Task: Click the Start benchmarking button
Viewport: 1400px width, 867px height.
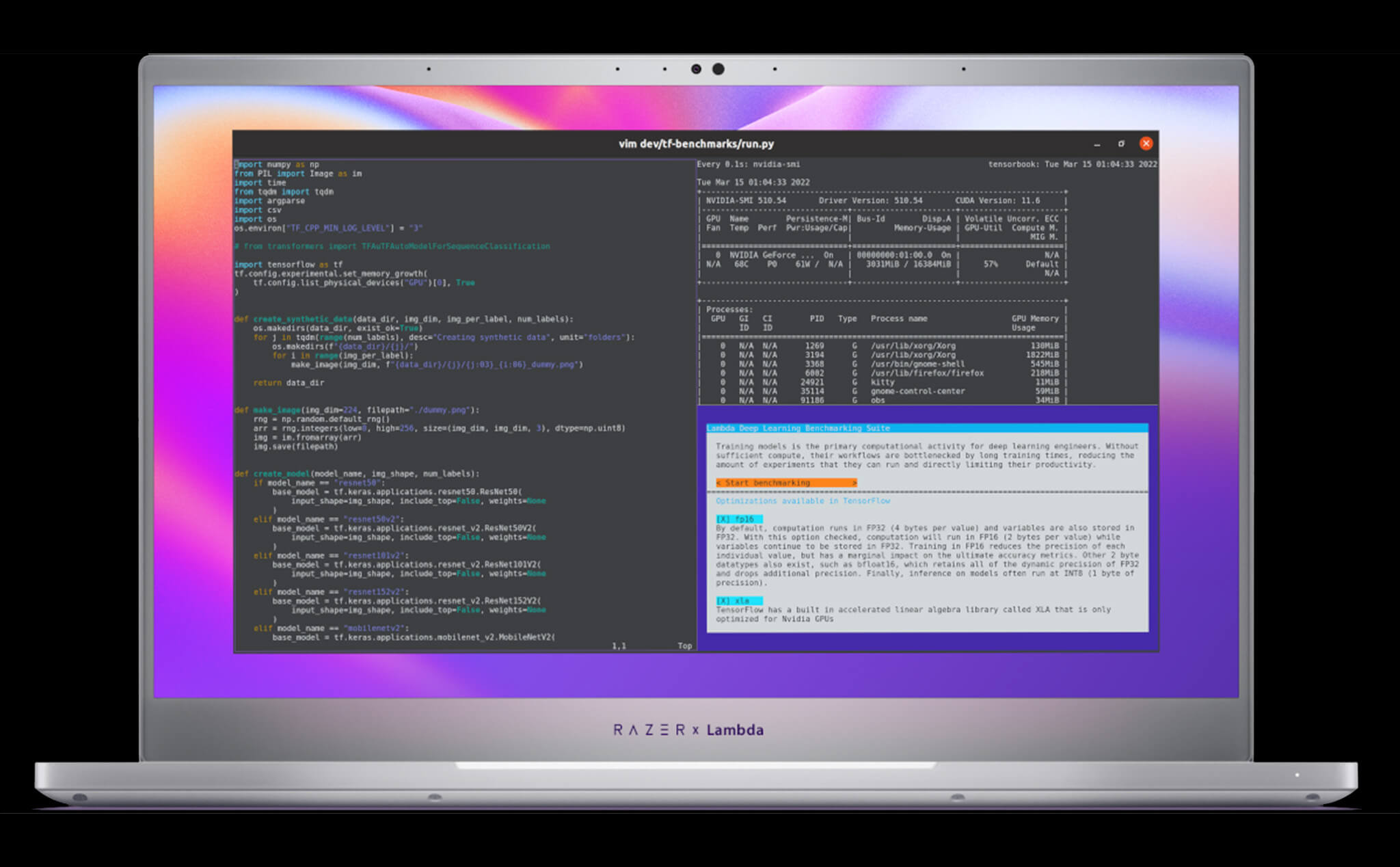Action: (x=786, y=483)
